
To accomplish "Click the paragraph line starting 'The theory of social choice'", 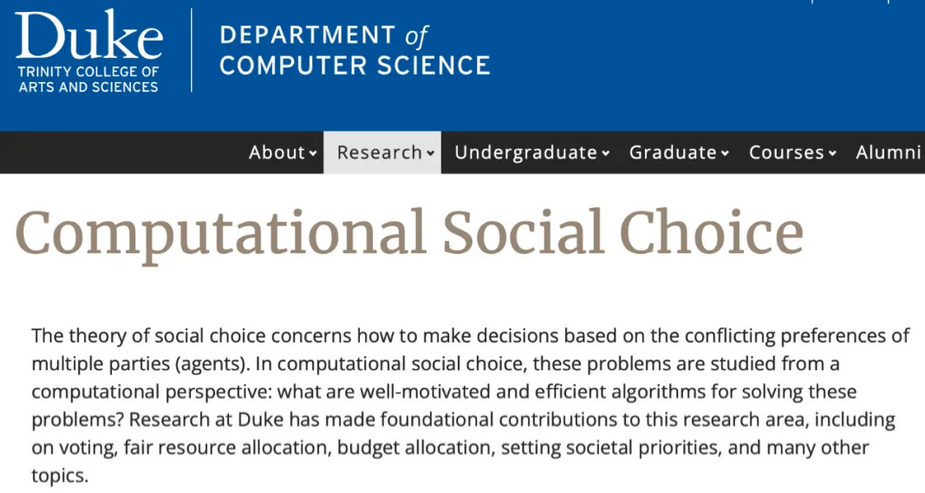I will tap(470, 336).
